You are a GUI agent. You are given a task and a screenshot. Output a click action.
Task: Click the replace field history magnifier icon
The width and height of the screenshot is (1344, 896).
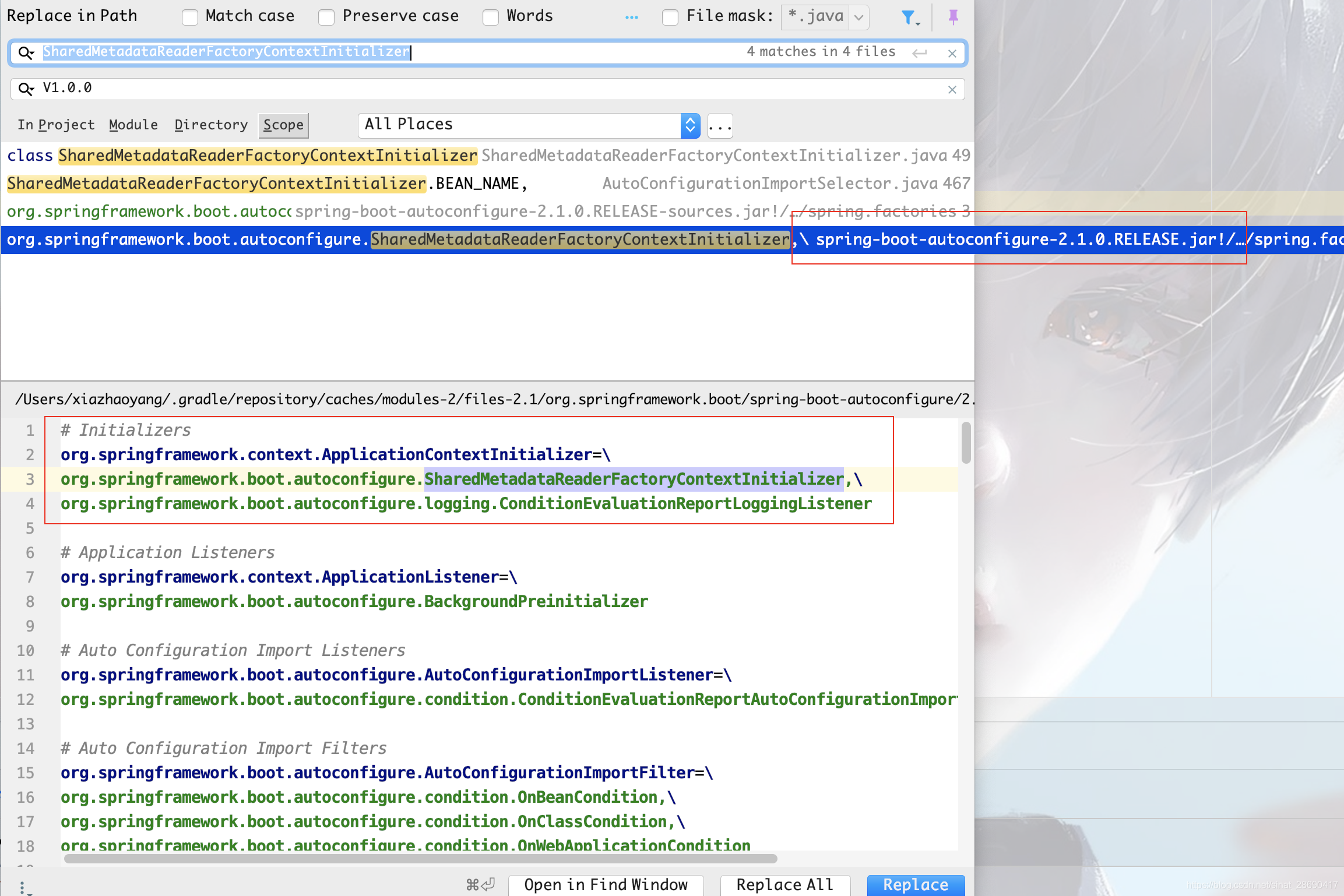[x=26, y=89]
